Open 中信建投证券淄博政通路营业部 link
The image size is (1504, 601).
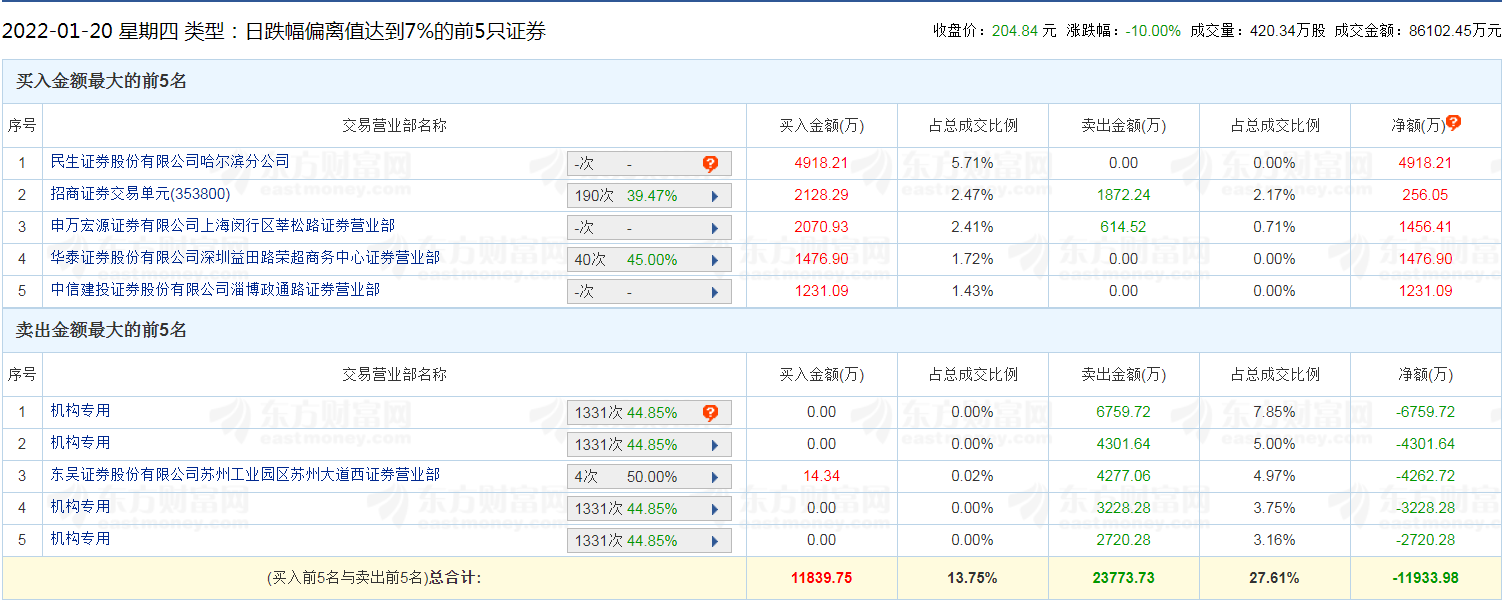(215, 290)
